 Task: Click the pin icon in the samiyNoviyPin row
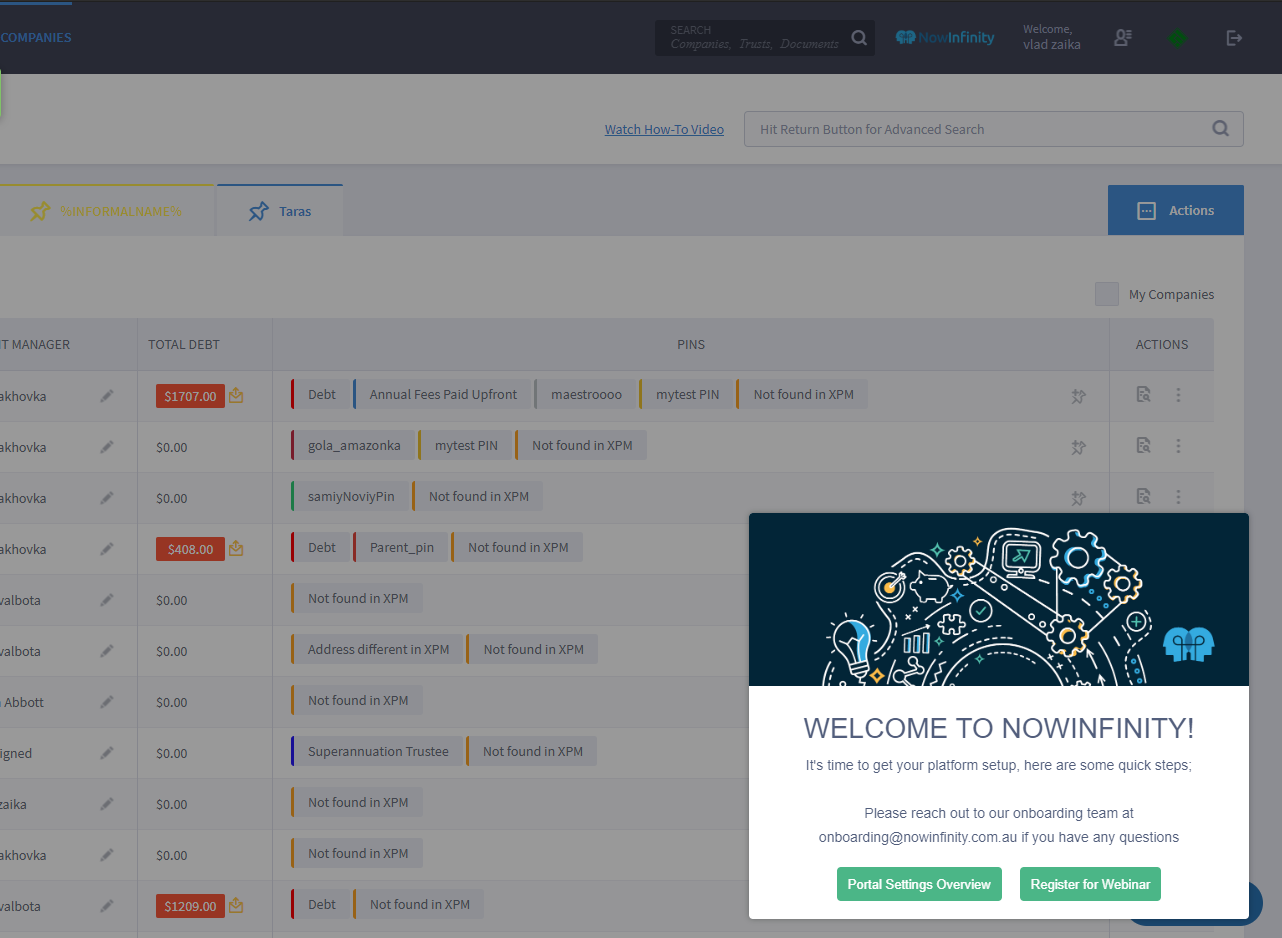click(1078, 498)
